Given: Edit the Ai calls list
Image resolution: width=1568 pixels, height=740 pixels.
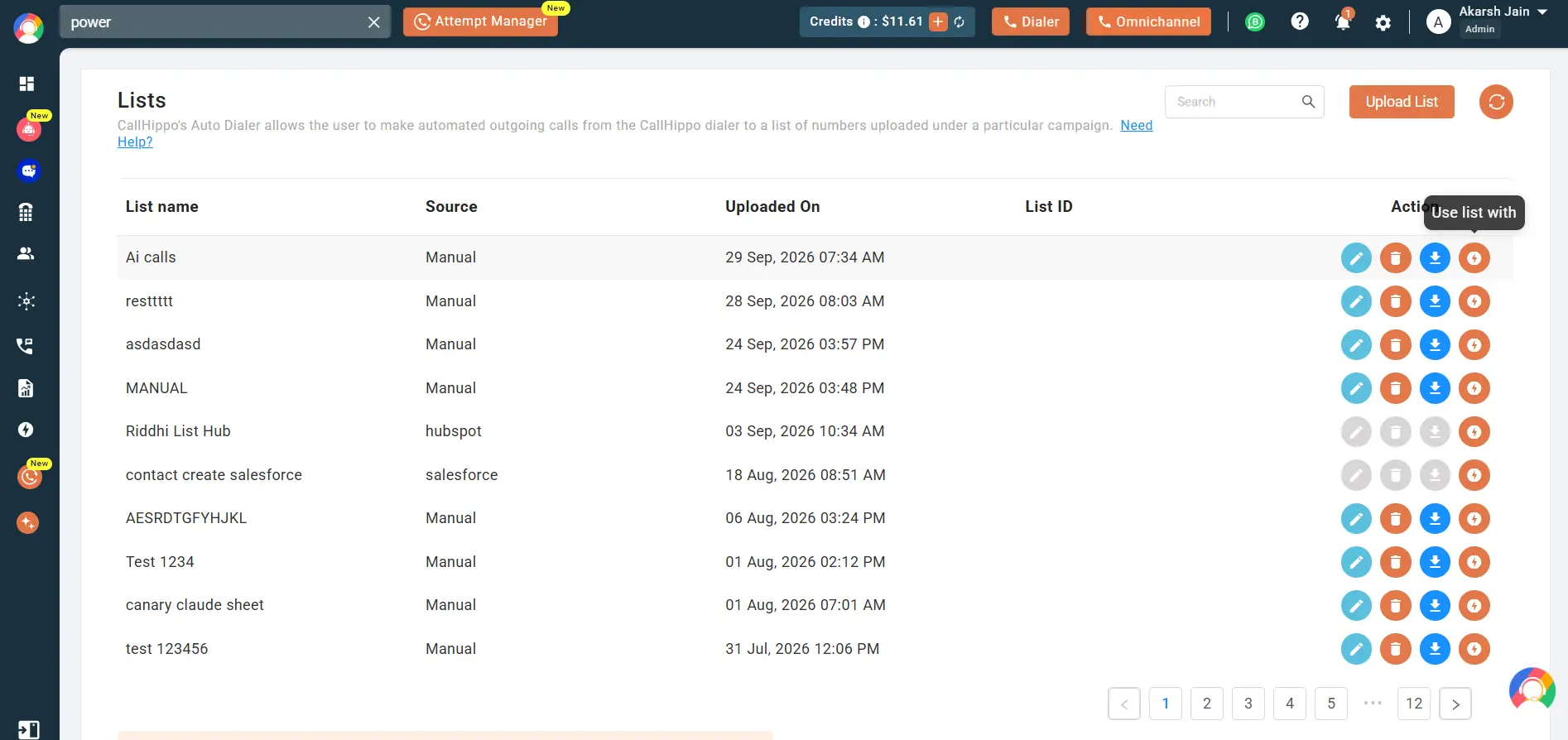Looking at the screenshot, I should [1356, 258].
